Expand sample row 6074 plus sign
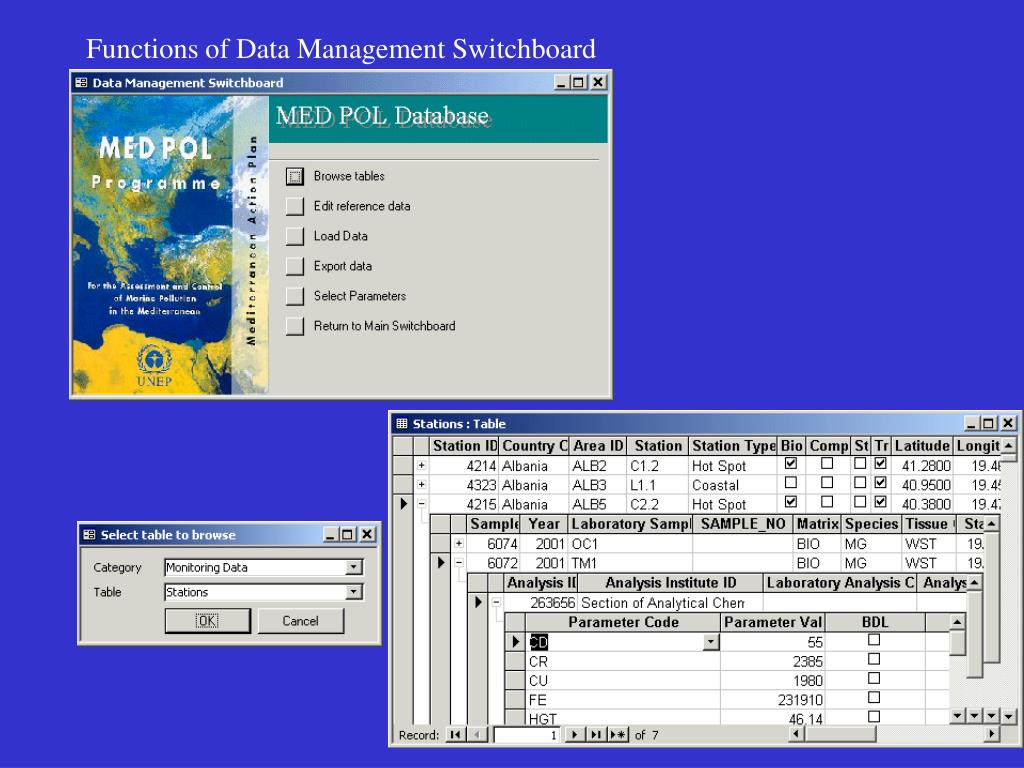 [459, 543]
